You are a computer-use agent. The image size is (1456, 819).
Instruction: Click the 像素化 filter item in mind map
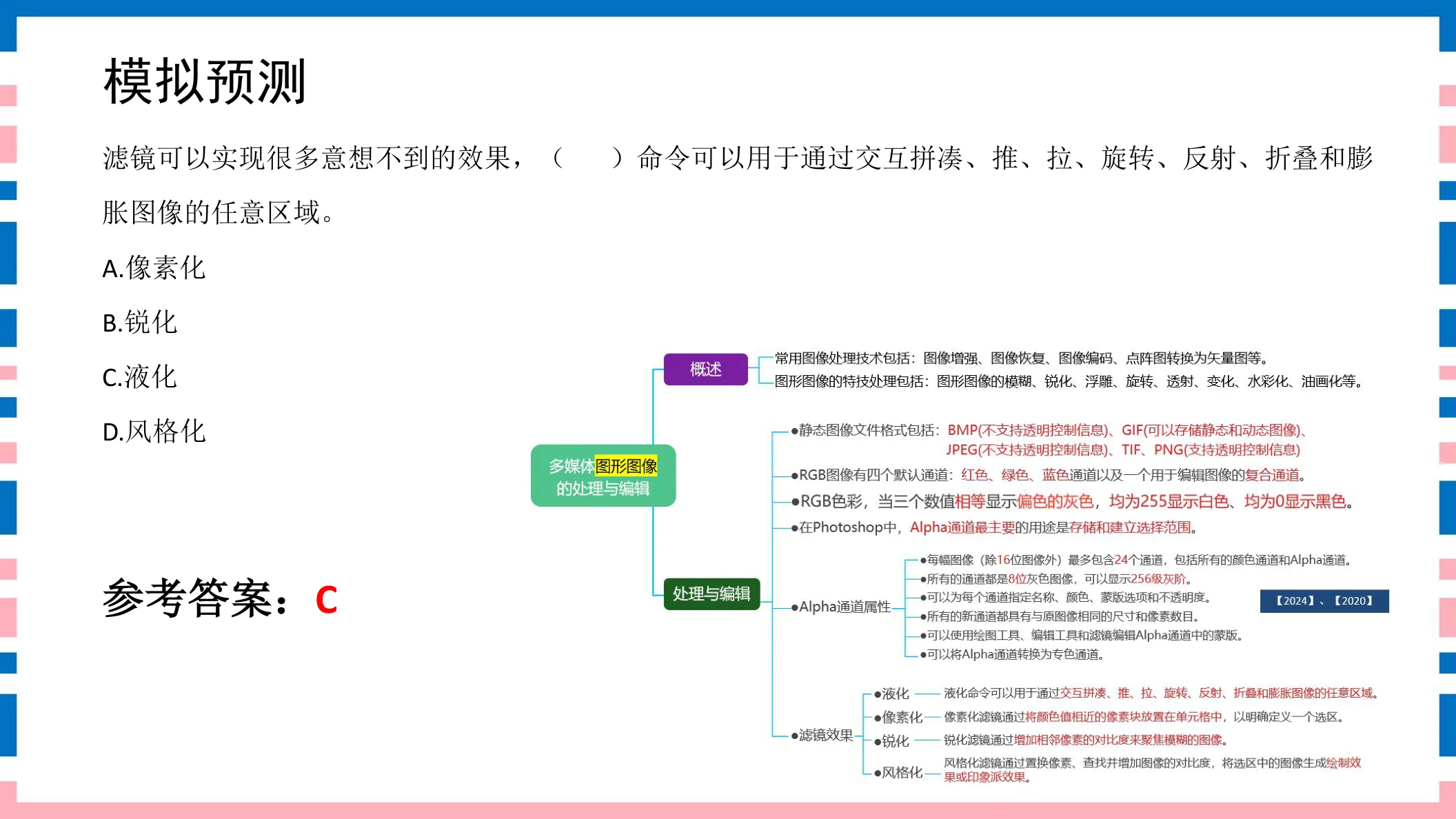[x=898, y=717]
